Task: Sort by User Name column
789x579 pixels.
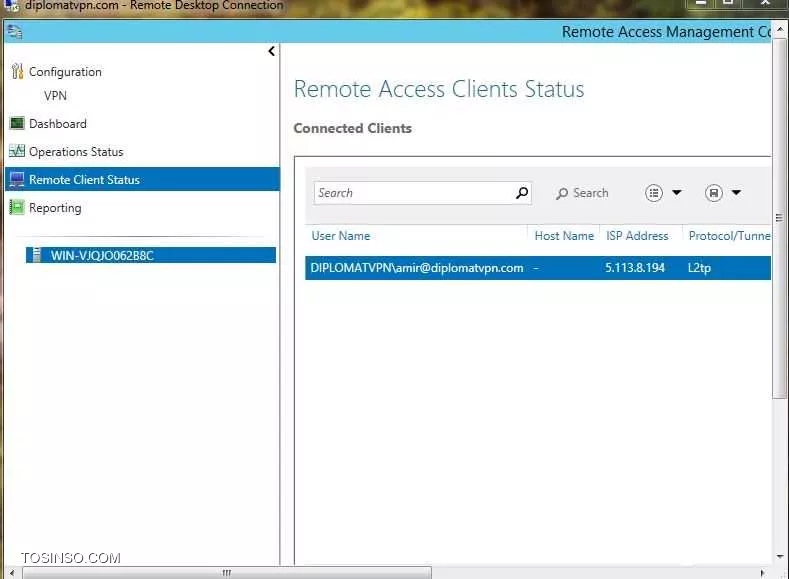Action: 341,236
